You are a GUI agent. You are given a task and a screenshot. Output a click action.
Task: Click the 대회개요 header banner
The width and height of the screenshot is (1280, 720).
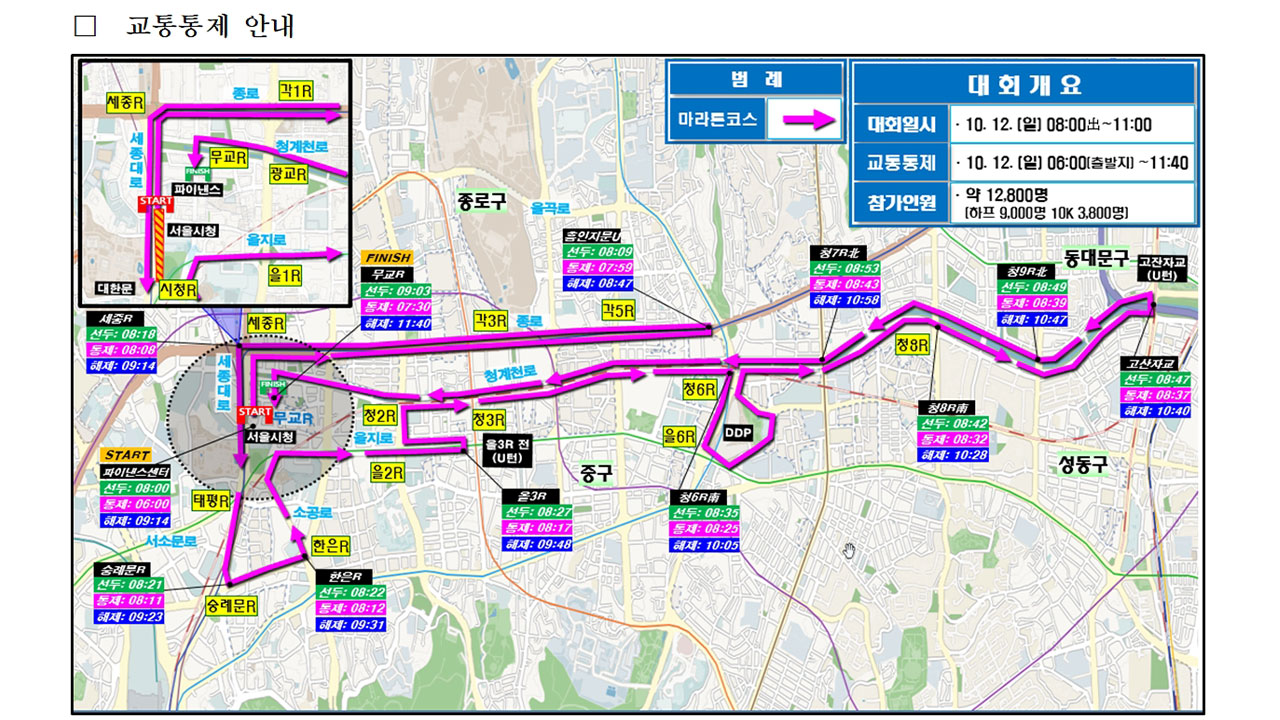(1024, 84)
